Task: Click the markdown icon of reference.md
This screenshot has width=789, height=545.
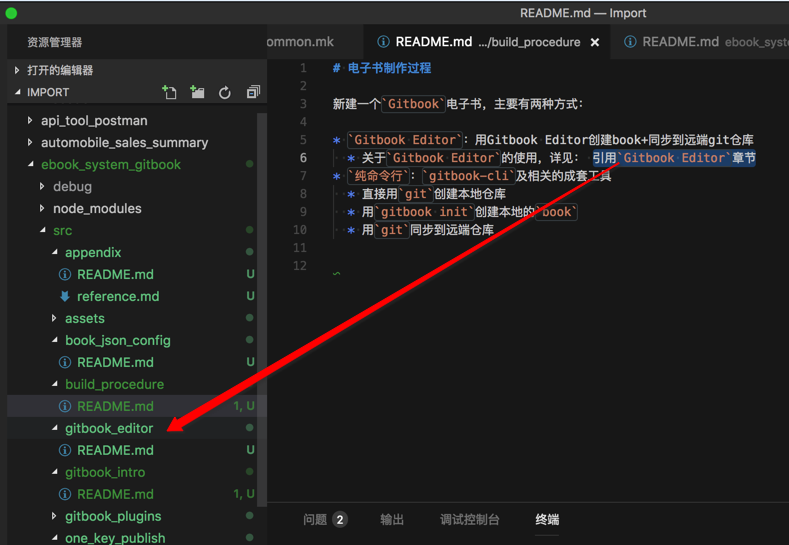Action: (65, 296)
